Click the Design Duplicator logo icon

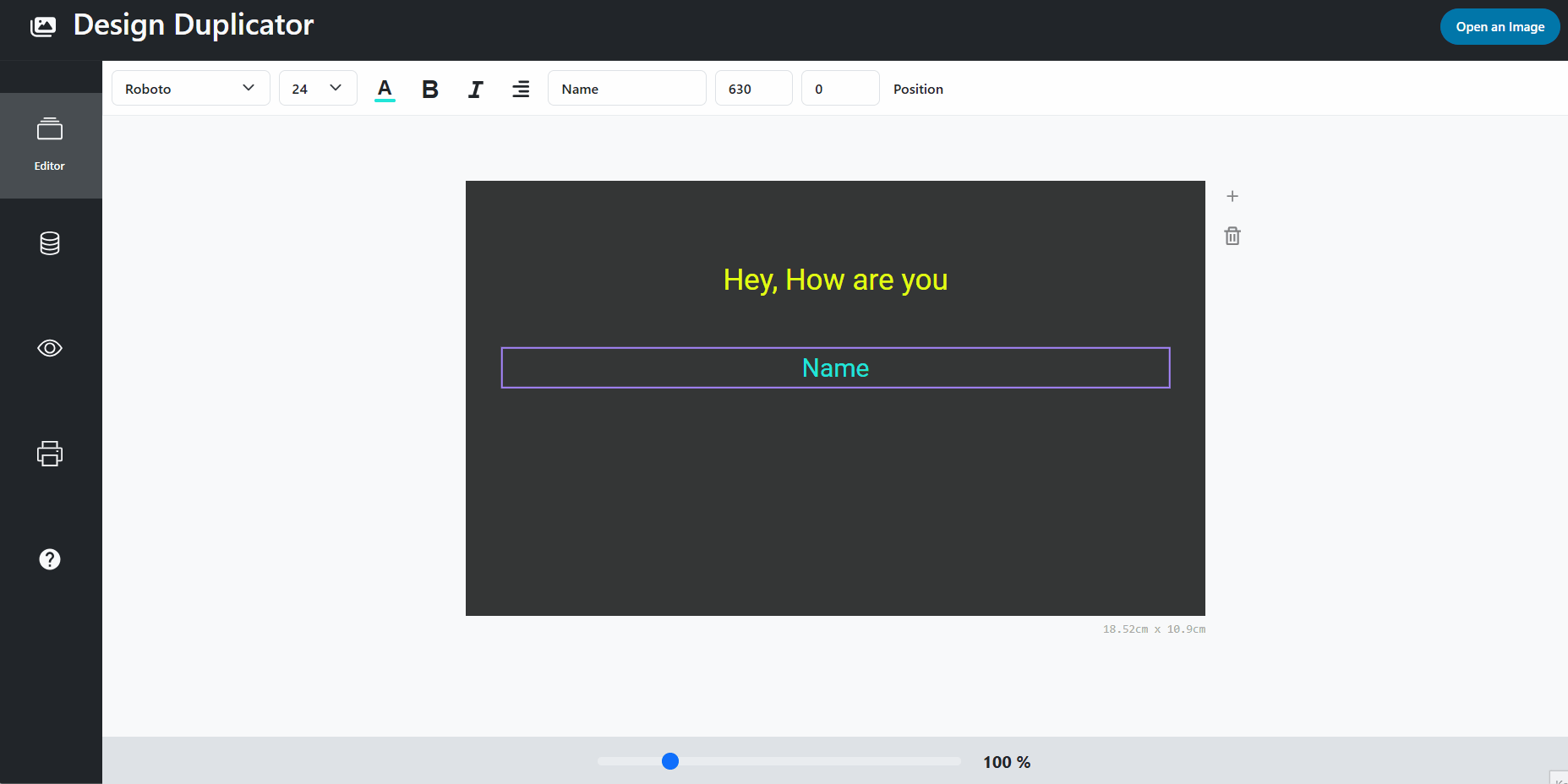tap(43, 26)
